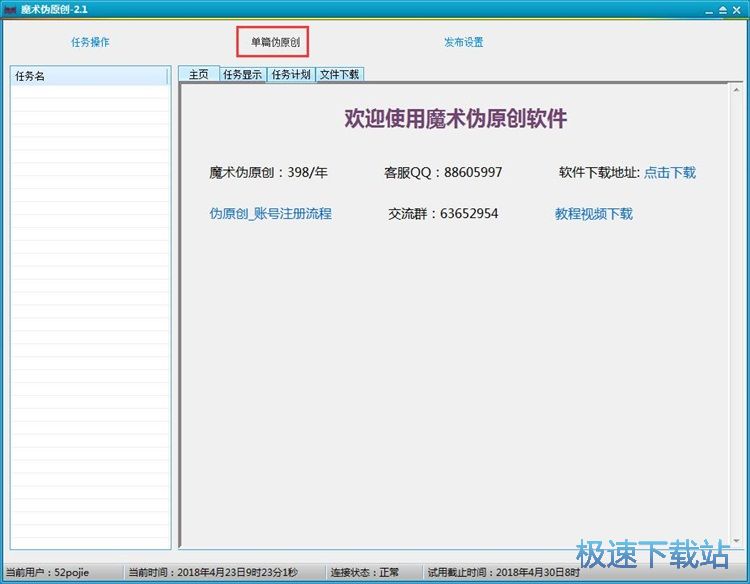This screenshot has width=750, height=584.
Task: Open the 任务操作 menu
Action: (x=90, y=42)
